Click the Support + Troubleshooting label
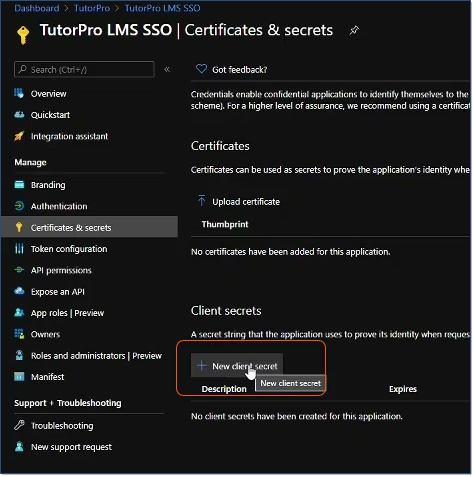The image size is (474, 477). [68, 403]
